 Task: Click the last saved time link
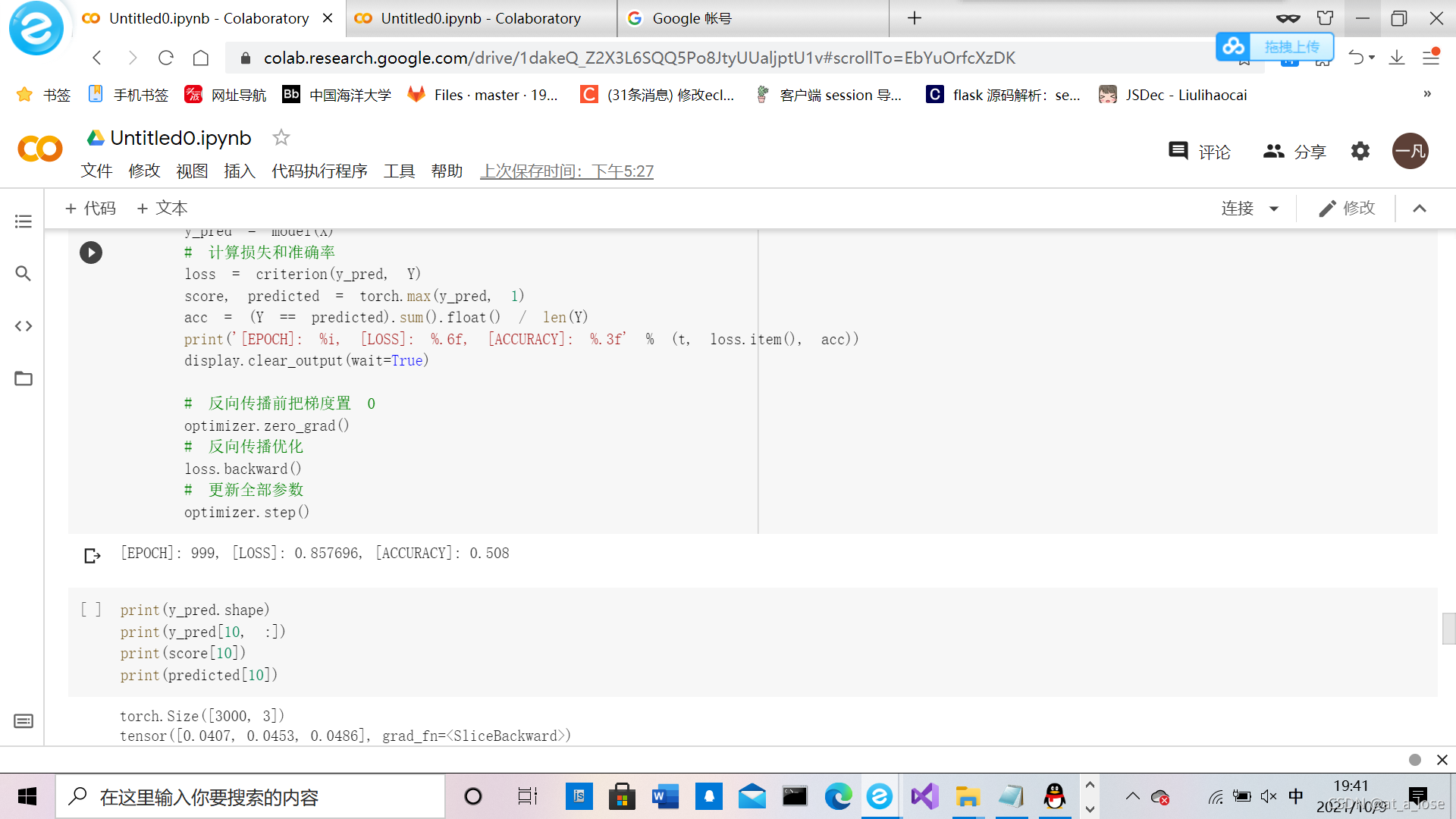pyautogui.click(x=566, y=171)
